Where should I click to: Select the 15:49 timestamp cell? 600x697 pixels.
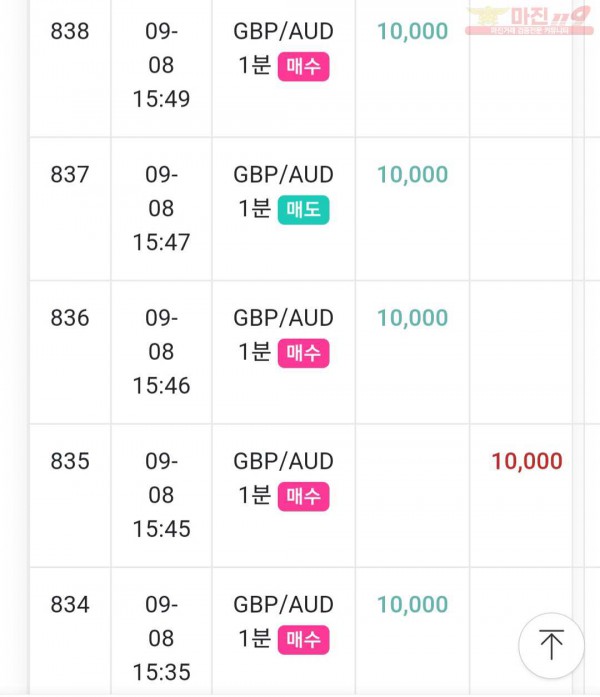tap(161, 65)
